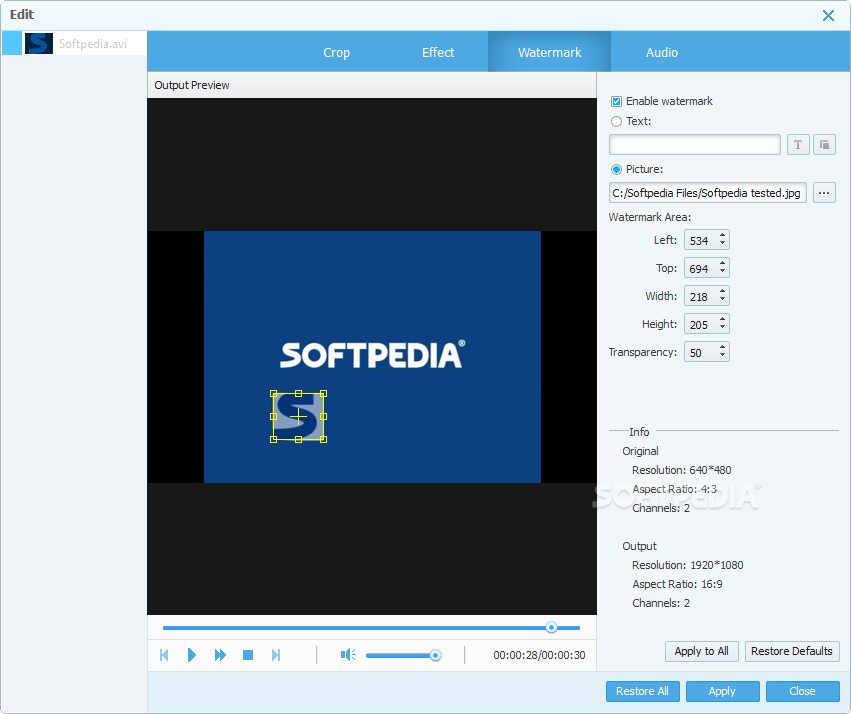The height and width of the screenshot is (714, 851).
Task: Click output Resolution: 1920*1080 text
Action: point(688,565)
